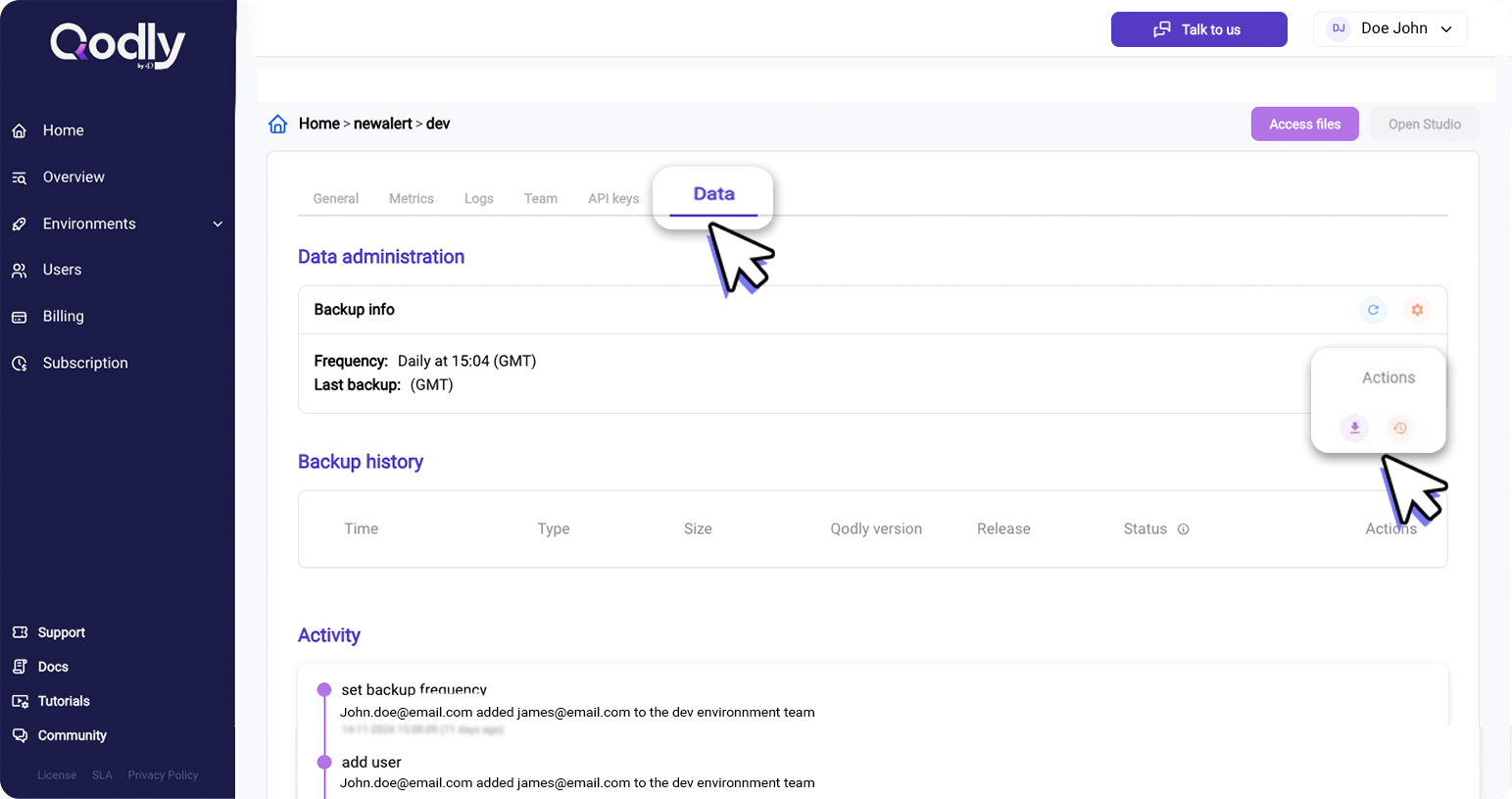Go to Subscription in sidebar
This screenshot has width=1512, height=799.
pyautogui.click(x=84, y=363)
